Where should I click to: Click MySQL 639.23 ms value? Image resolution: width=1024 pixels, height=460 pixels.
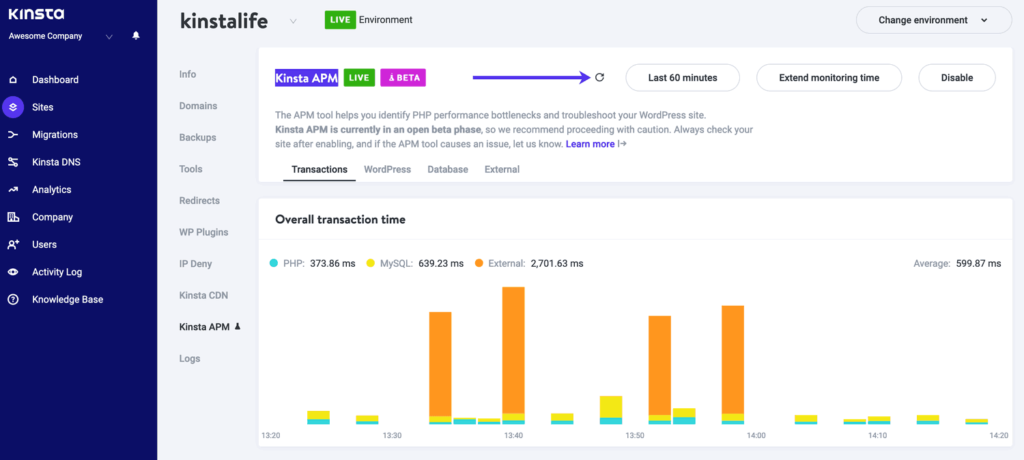click(440, 263)
